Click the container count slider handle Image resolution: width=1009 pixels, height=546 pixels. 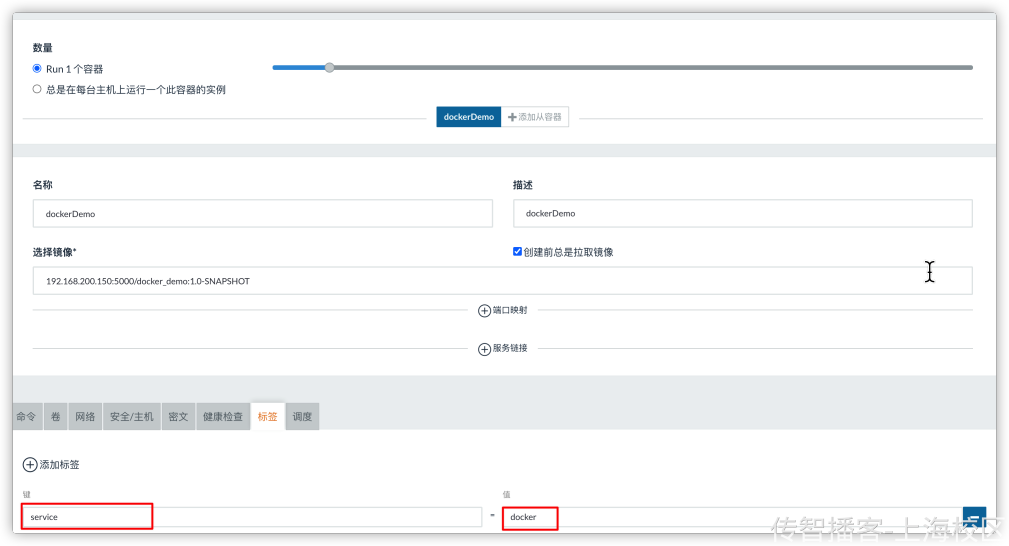pos(329,68)
